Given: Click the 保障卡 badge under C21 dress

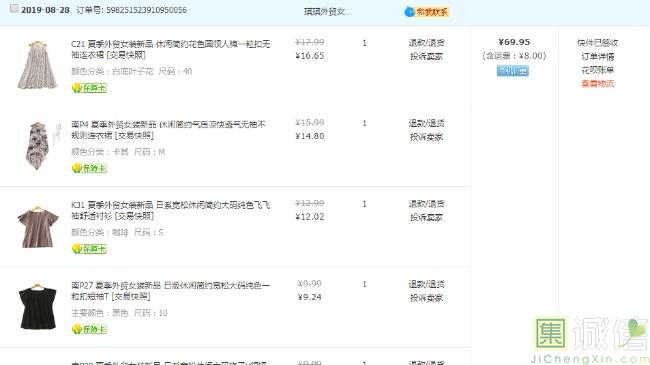Looking at the screenshot, I should click(x=90, y=88).
